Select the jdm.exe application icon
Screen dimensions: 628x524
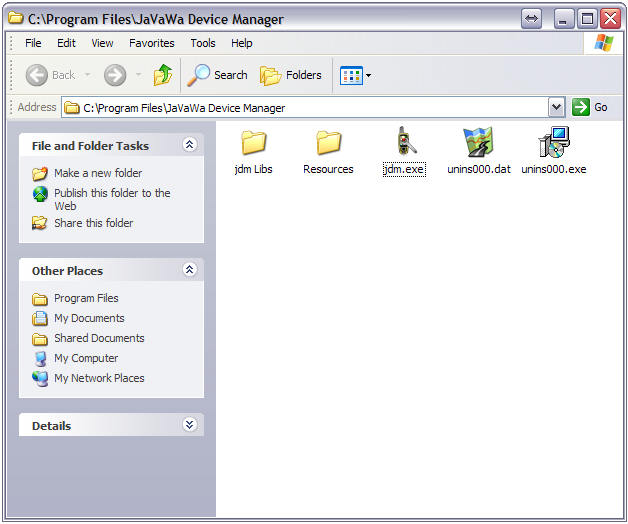point(404,143)
